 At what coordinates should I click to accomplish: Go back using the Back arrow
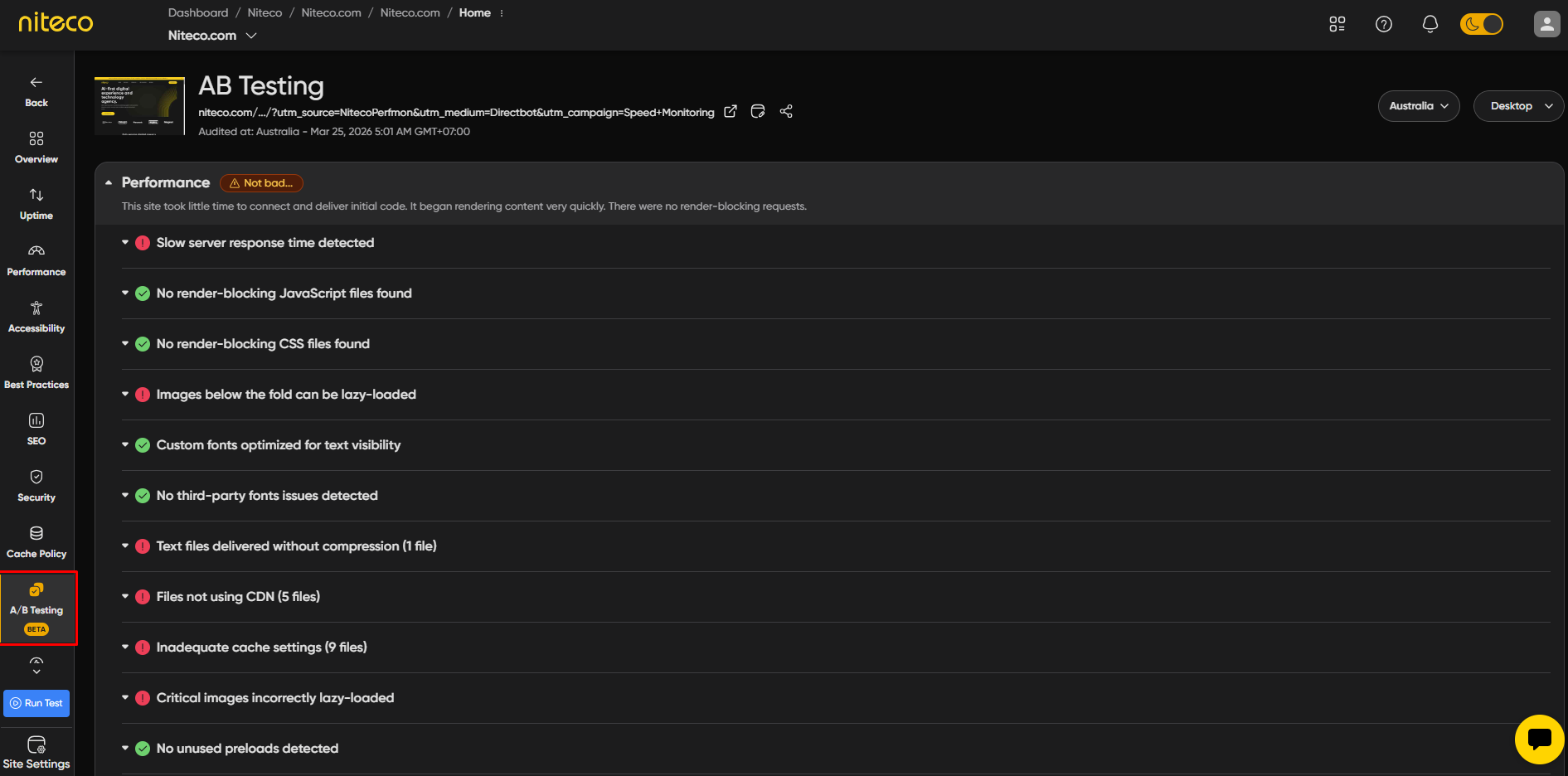(x=36, y=91)
